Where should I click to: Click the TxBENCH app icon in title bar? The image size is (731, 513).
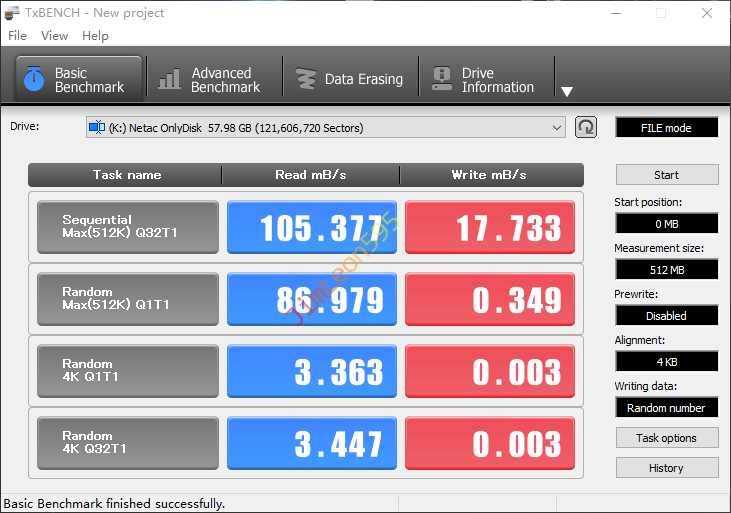coord(13,13)
